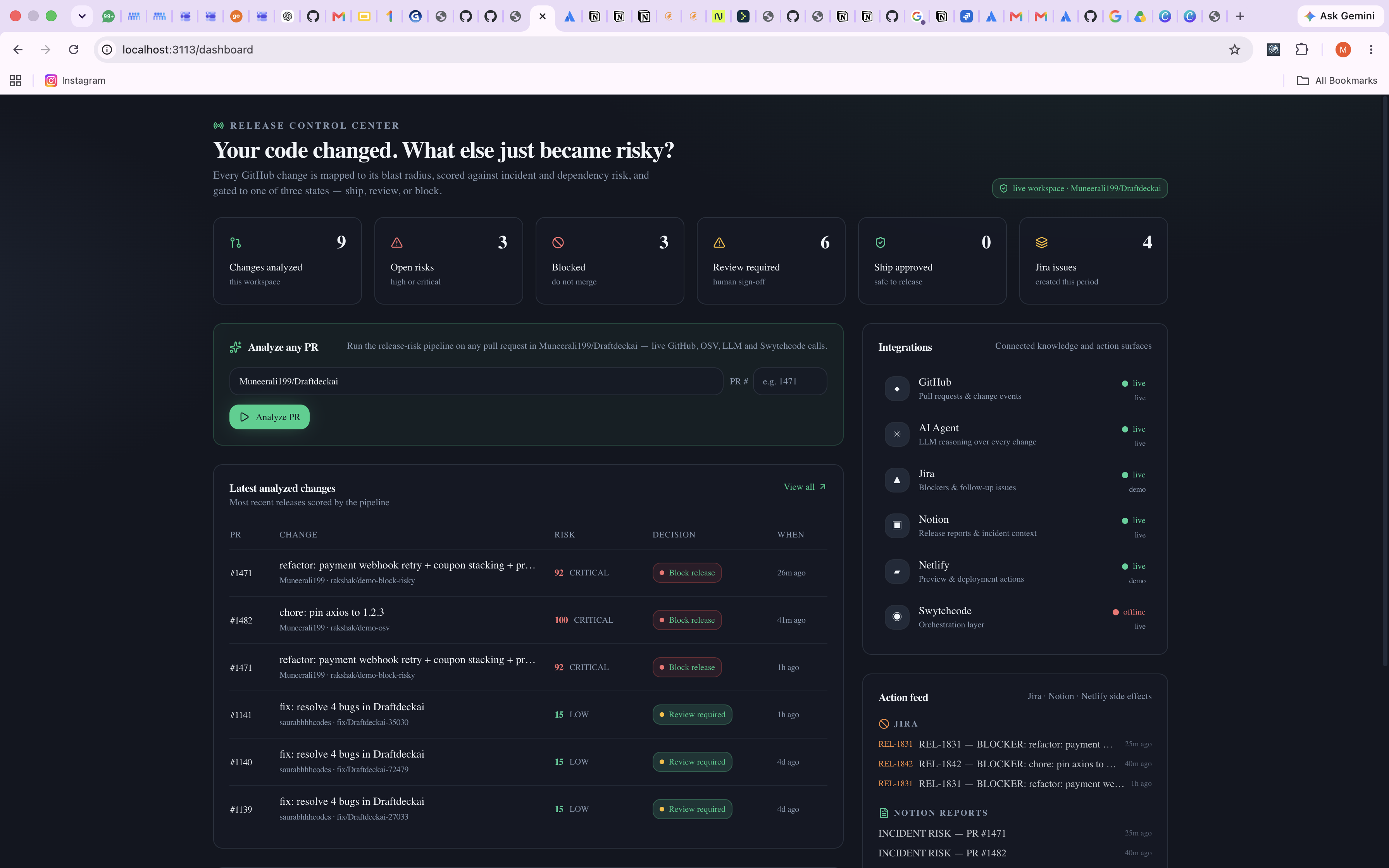Screen dimensions: 1389x868
Task: Click the broadcast icon beside Release Control Center
Action: pos(219,125)
